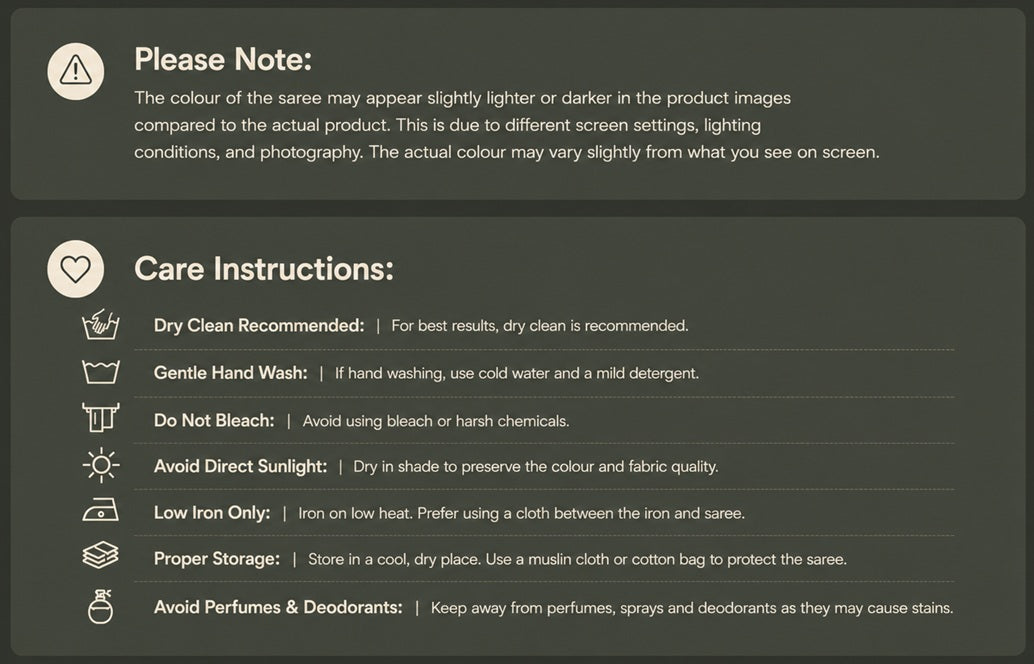Click the Proper Storage label
This screenshot has height=664, width=1034.
[x=216, y=559]
